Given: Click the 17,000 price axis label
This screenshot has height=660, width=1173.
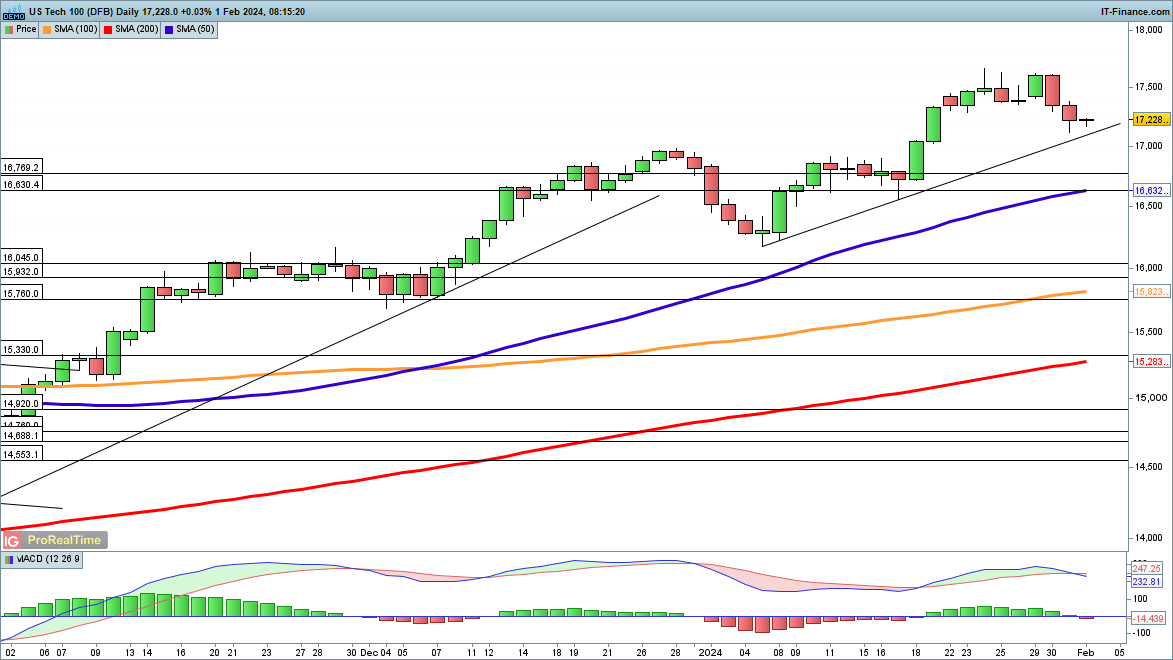Looking at the screenshot, I should click(1149, 146).
